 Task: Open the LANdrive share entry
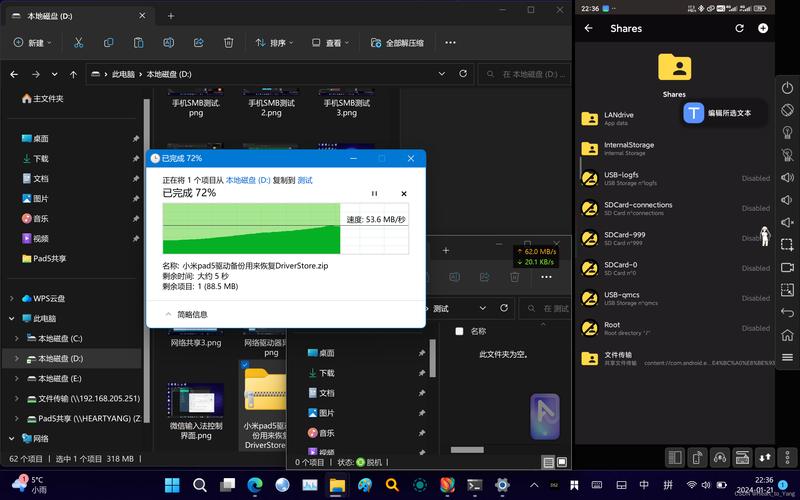[619, 118]
